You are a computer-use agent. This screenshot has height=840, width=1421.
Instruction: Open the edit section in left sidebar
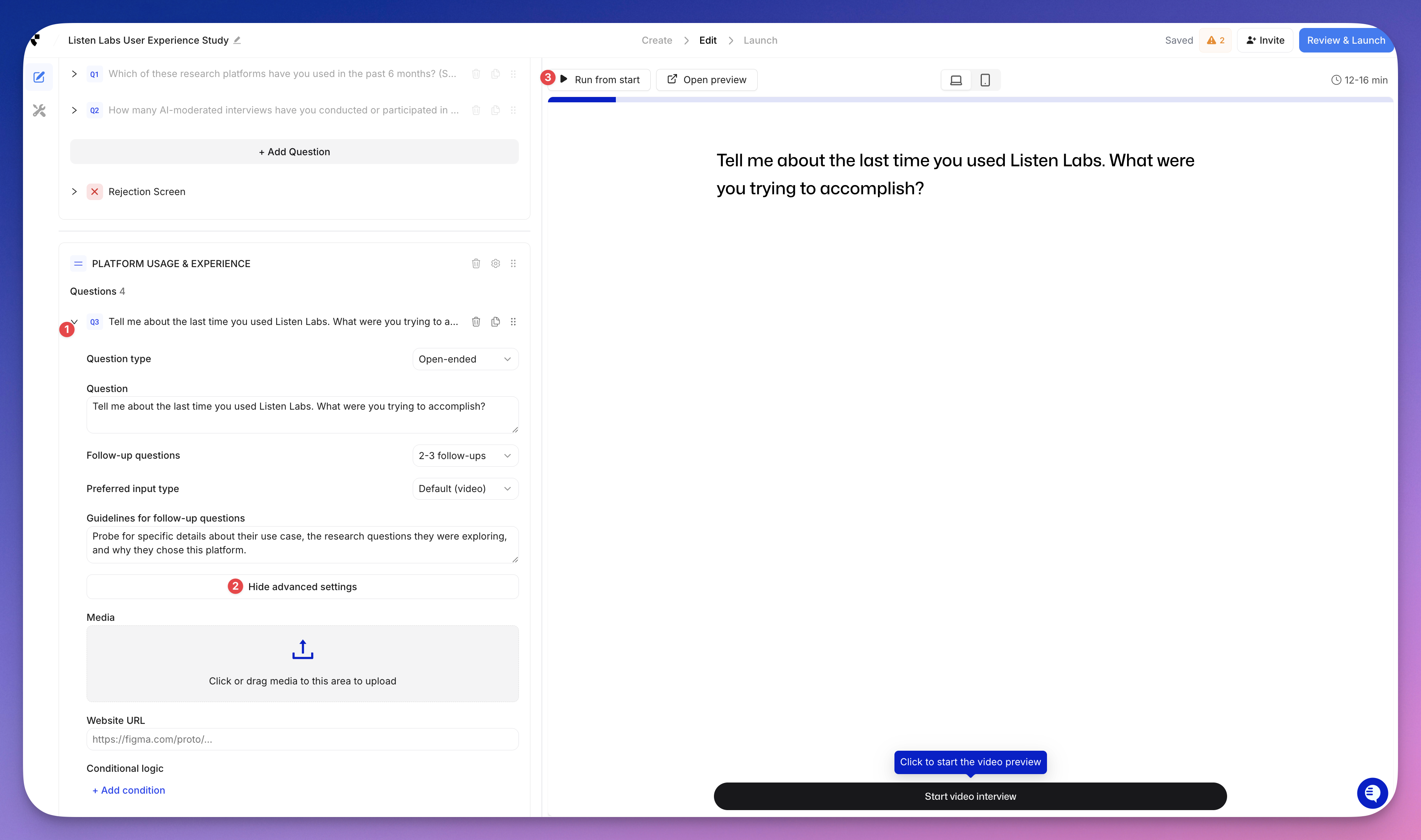click(x=39, y=77)
